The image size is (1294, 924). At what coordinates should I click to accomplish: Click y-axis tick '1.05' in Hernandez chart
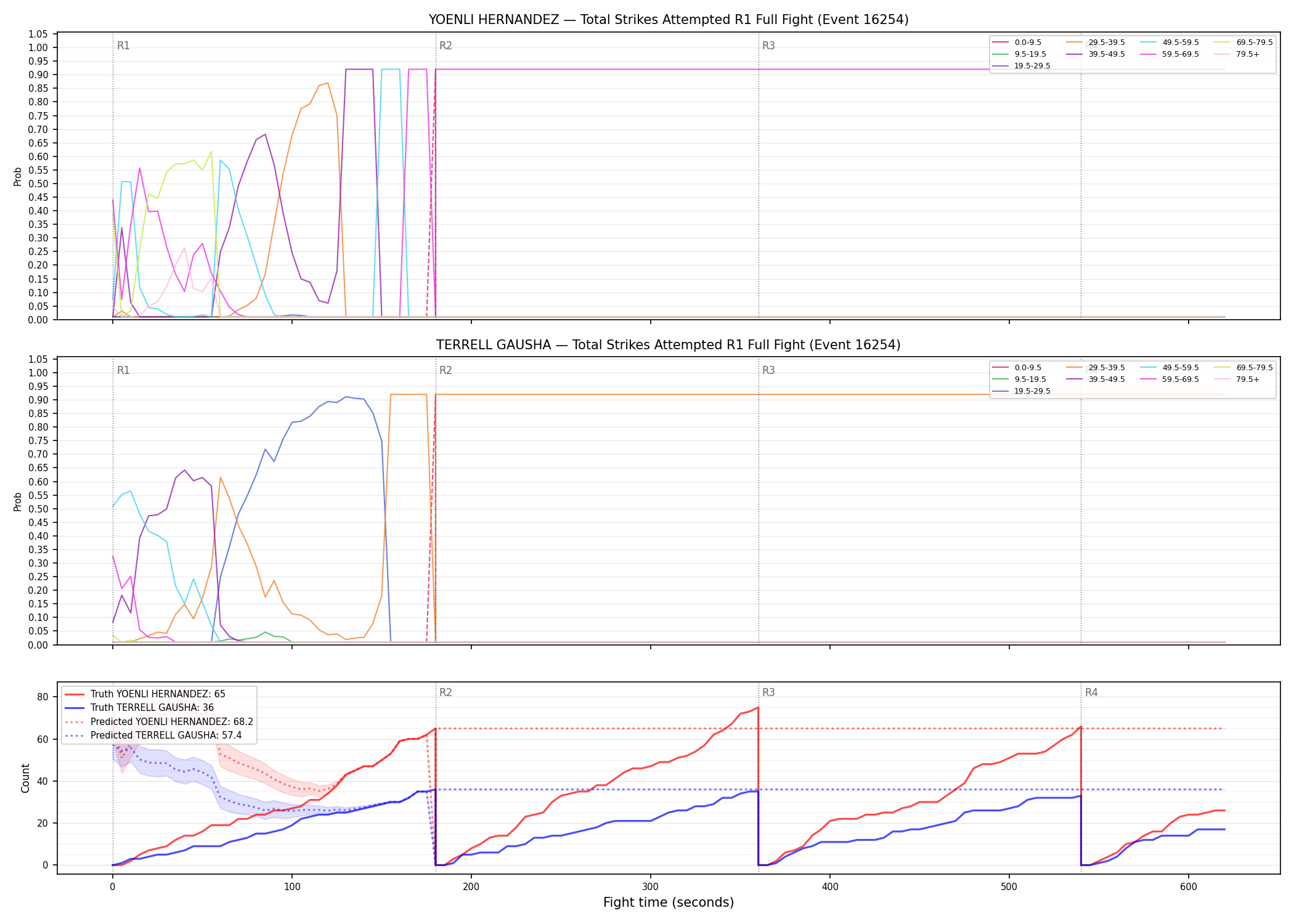(x=38, y=34)
